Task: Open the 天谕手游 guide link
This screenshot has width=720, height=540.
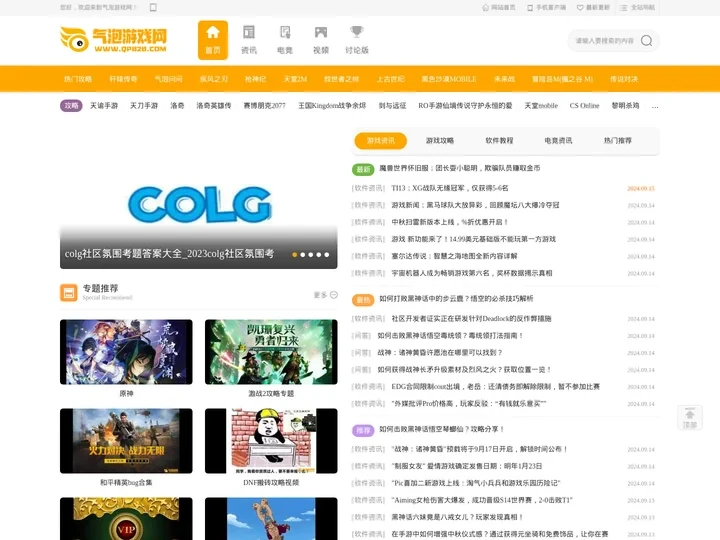Action: (104, 106)
